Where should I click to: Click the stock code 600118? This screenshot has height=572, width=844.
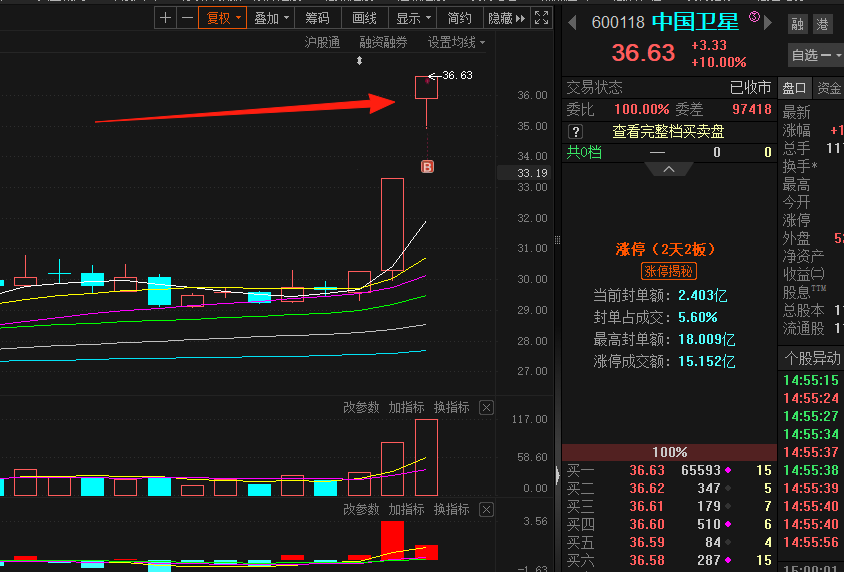618,23
